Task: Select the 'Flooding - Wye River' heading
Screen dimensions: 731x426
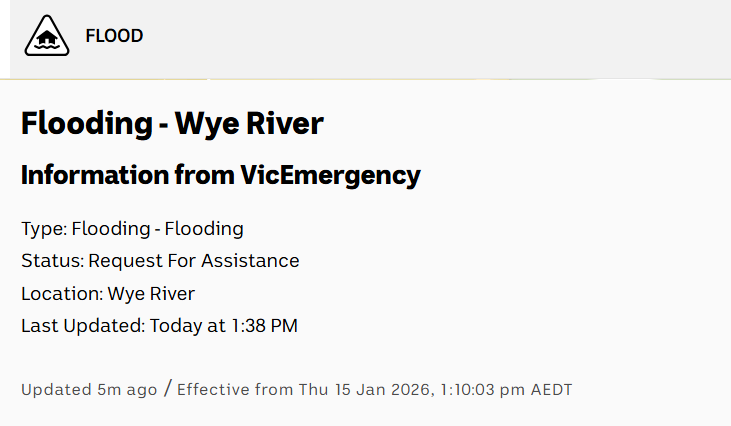Action: pos(172,124)
